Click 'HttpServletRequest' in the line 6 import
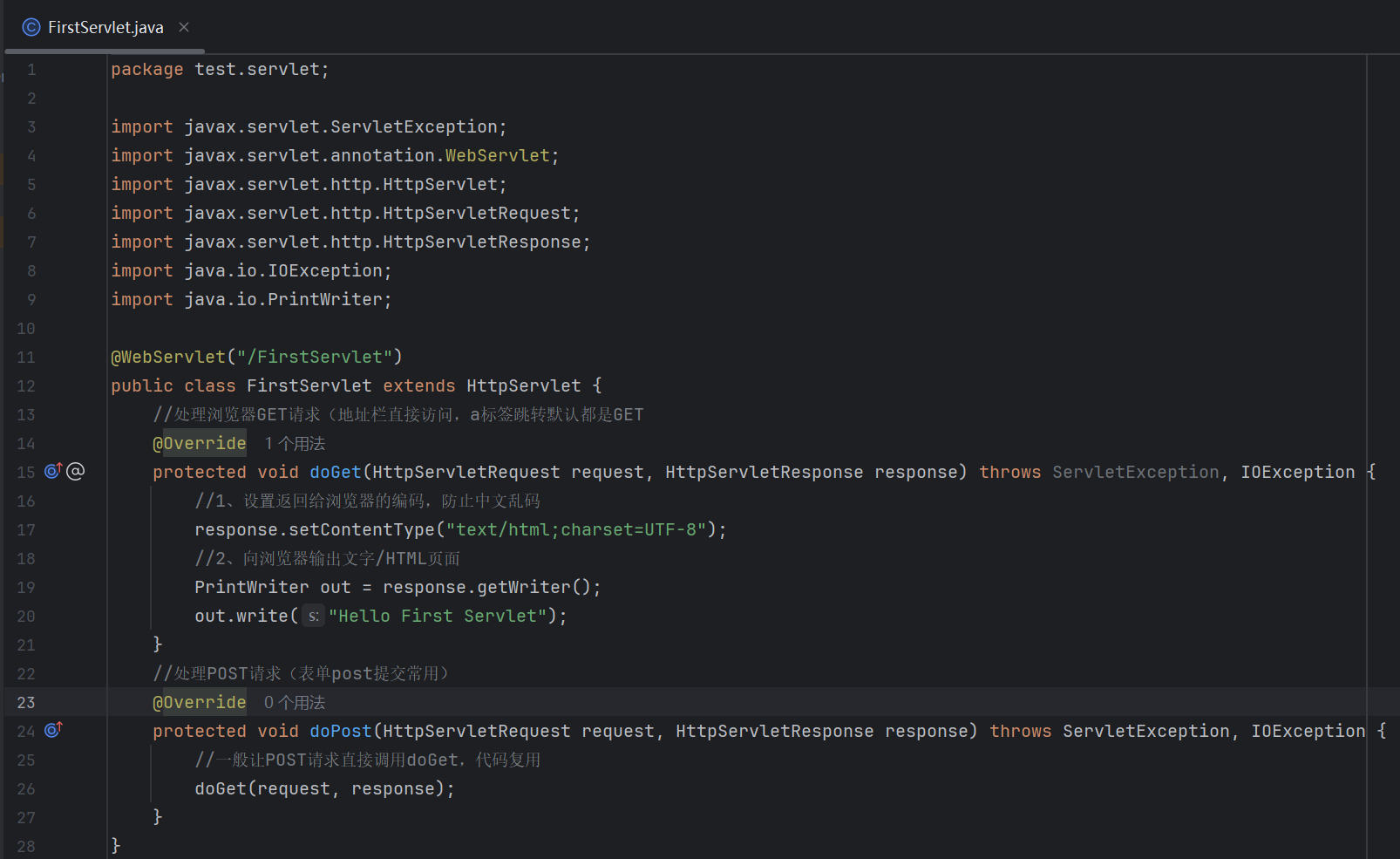Screen dimensions: 1400x859 click(x=477, y=214)
